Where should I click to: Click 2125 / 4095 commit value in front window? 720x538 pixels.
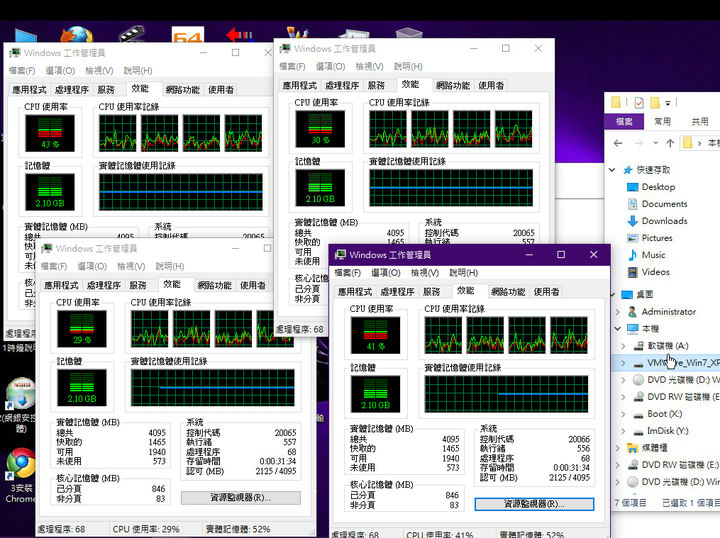pyautogui.click(x=569, y=477)
